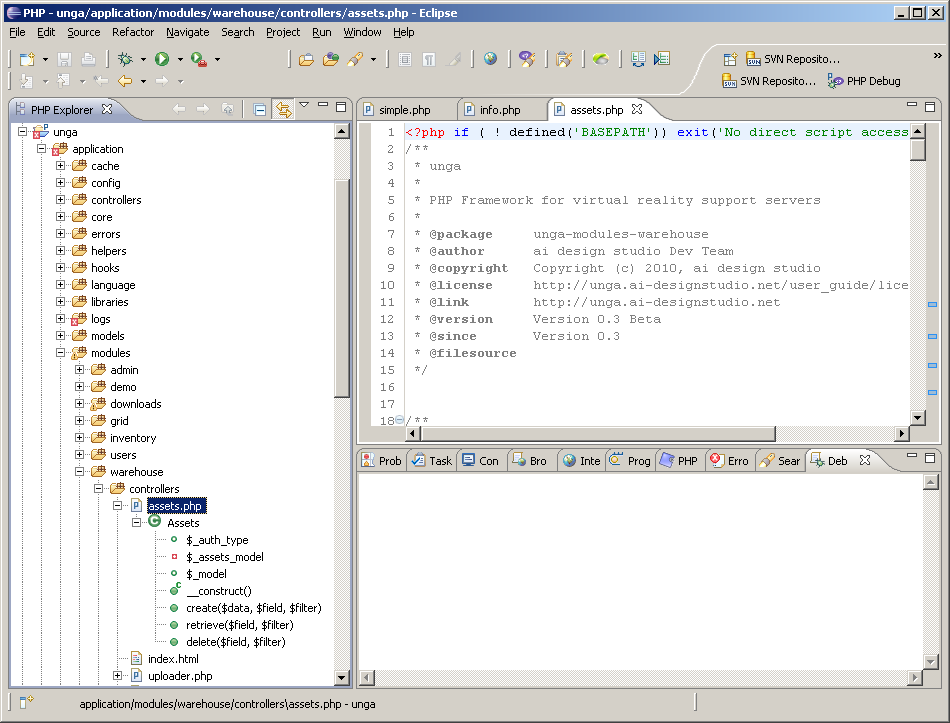Image resolution: width=950 pixels, height=723 pixels.
Task: Collapse the warehouse controllers folder
Action: pyautogui.click(x=97, y=488)
